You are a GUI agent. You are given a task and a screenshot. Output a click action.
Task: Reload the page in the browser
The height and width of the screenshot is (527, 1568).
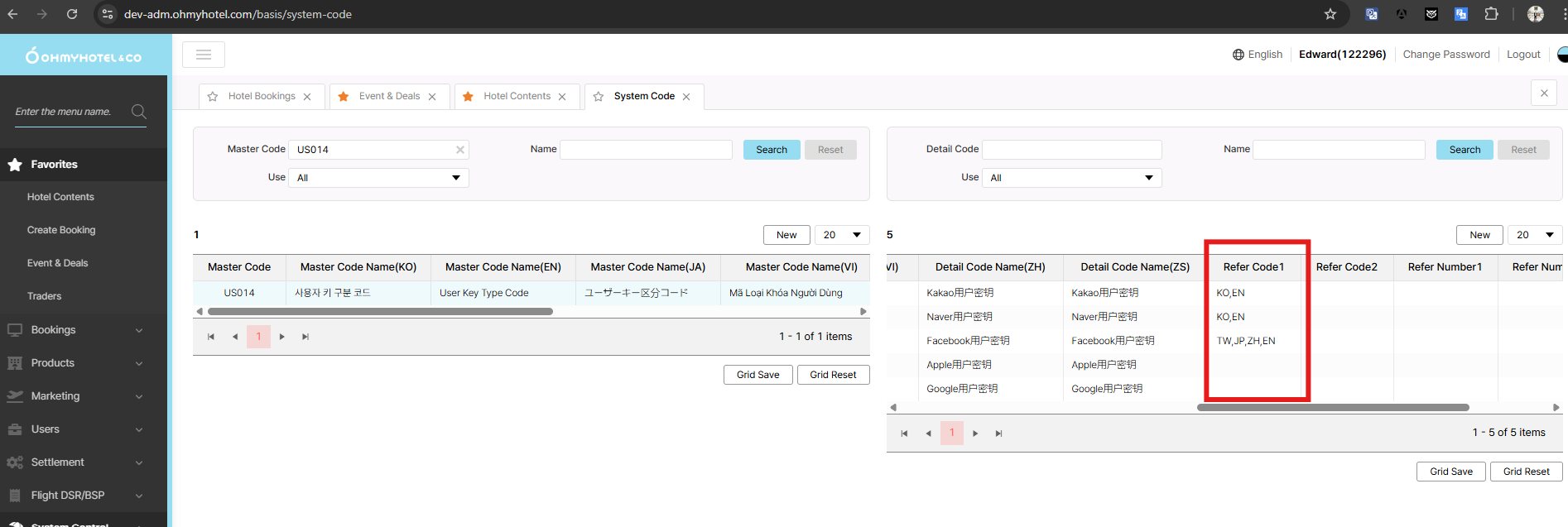tap(72, 14)
